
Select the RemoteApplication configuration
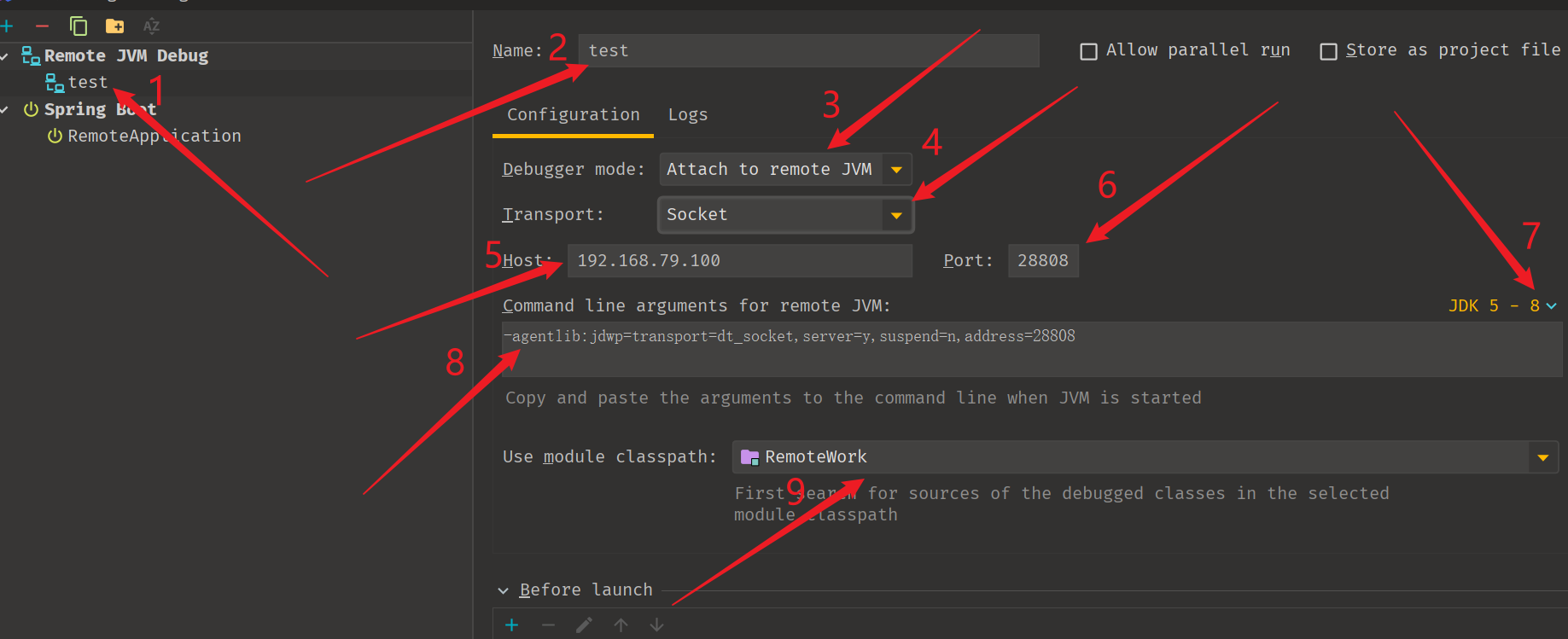[x=154, y=136]
